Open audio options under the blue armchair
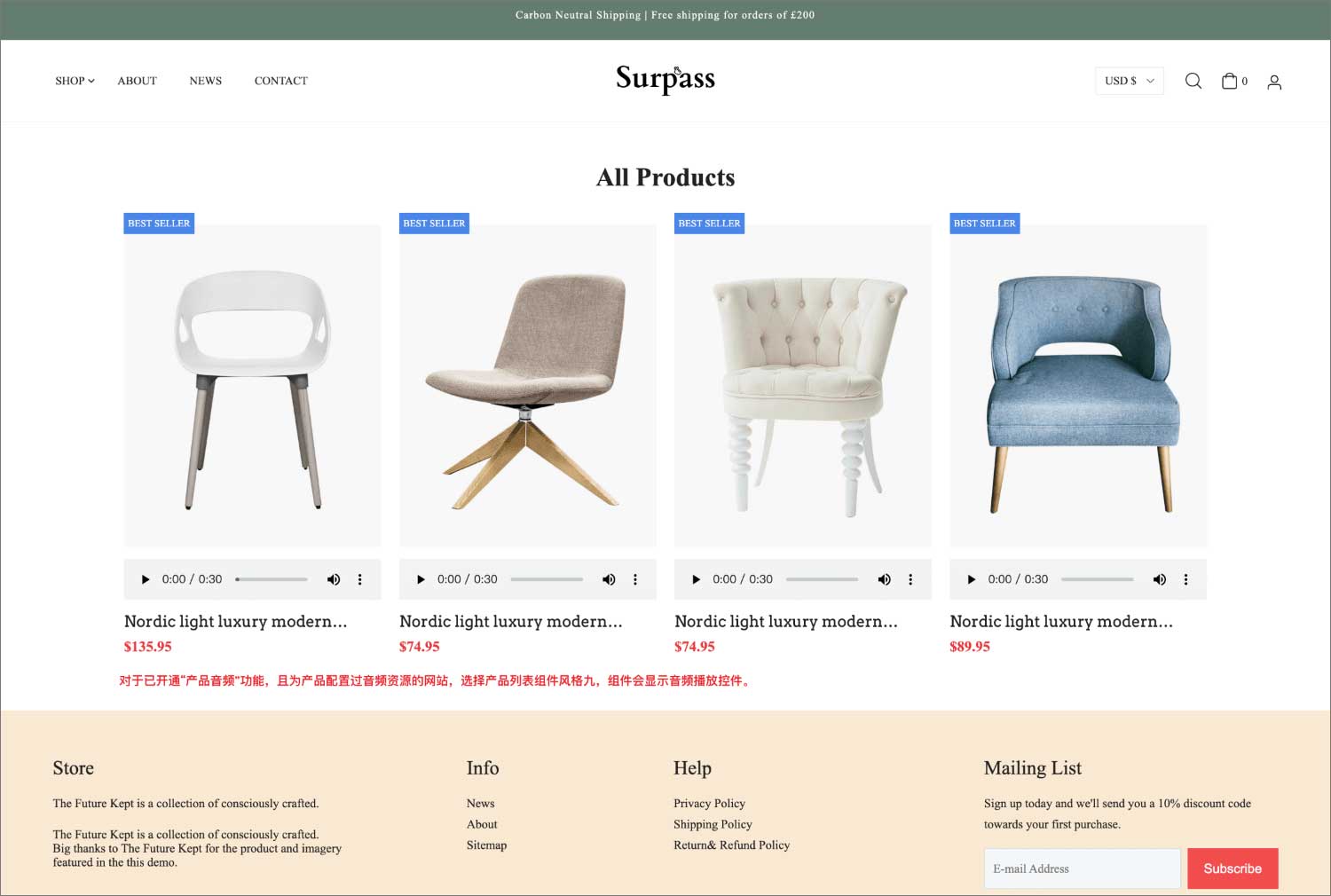 (1185, 579)
